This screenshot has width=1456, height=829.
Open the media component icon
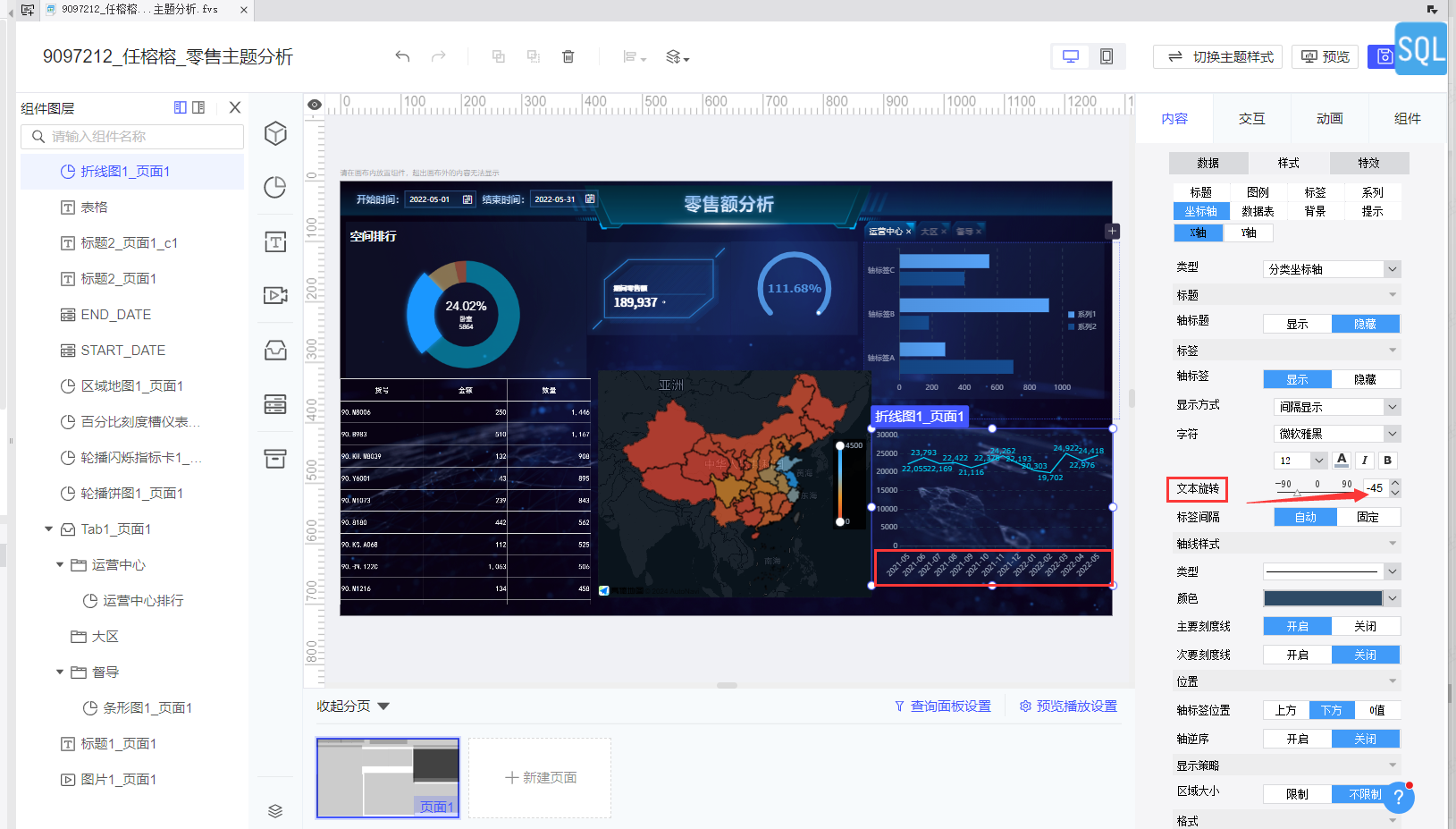(275, 295)
